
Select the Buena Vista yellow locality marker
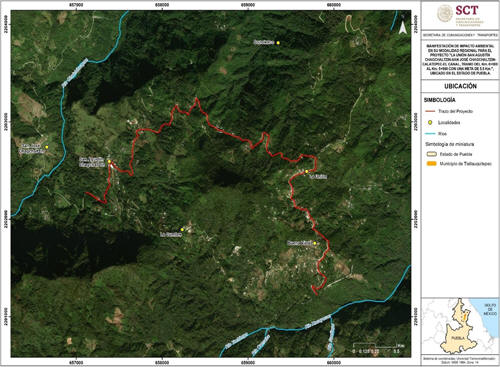point(315,243)
